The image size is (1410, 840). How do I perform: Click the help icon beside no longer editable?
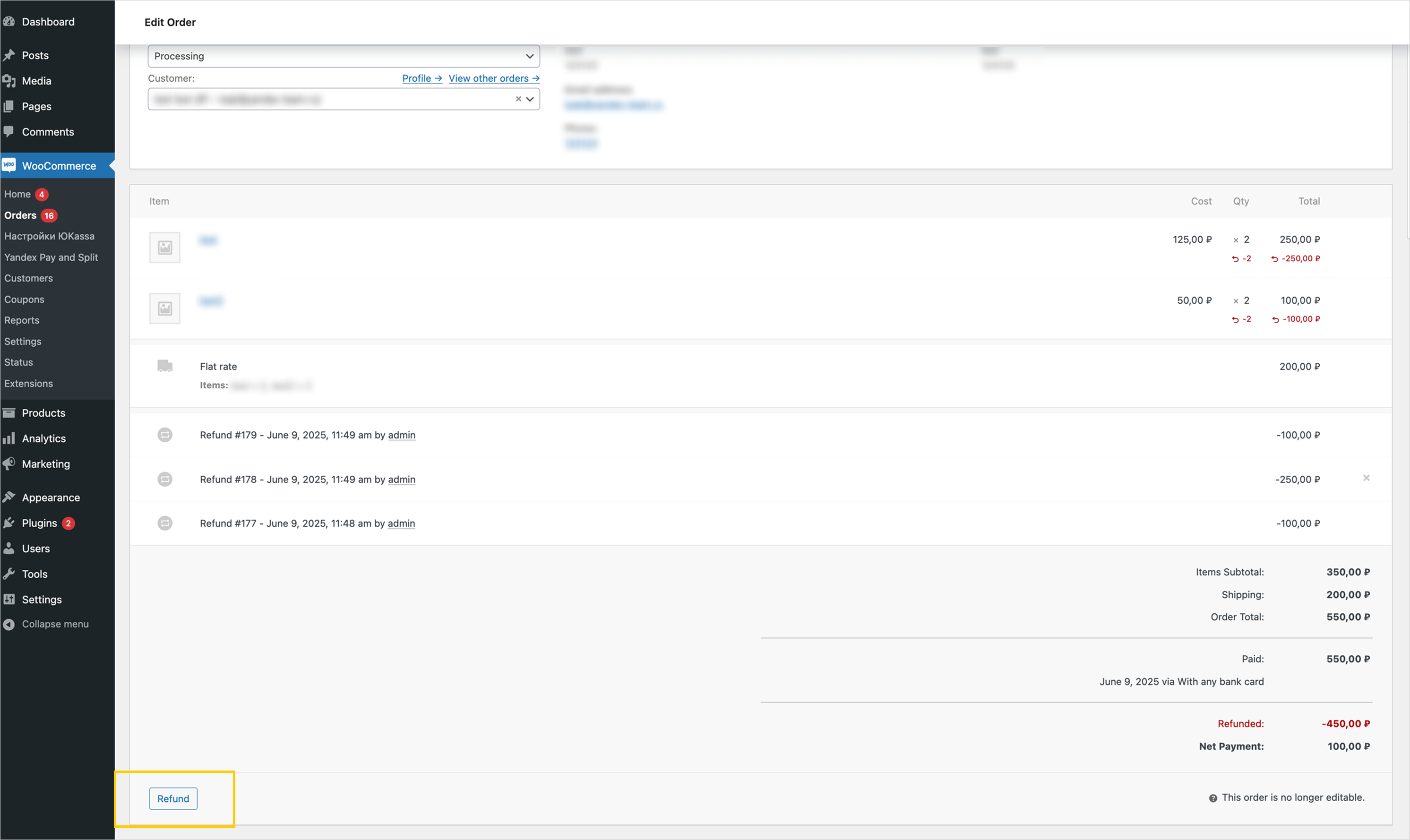pyautogui.click(x=1213, y=798)
